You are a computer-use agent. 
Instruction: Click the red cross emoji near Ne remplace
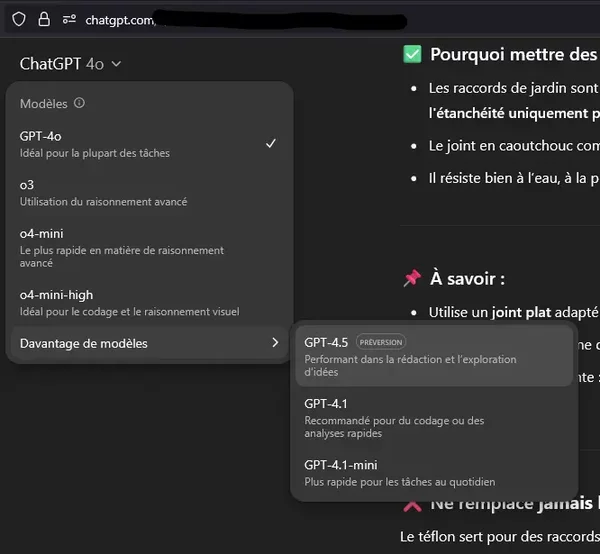pos(412,506)
